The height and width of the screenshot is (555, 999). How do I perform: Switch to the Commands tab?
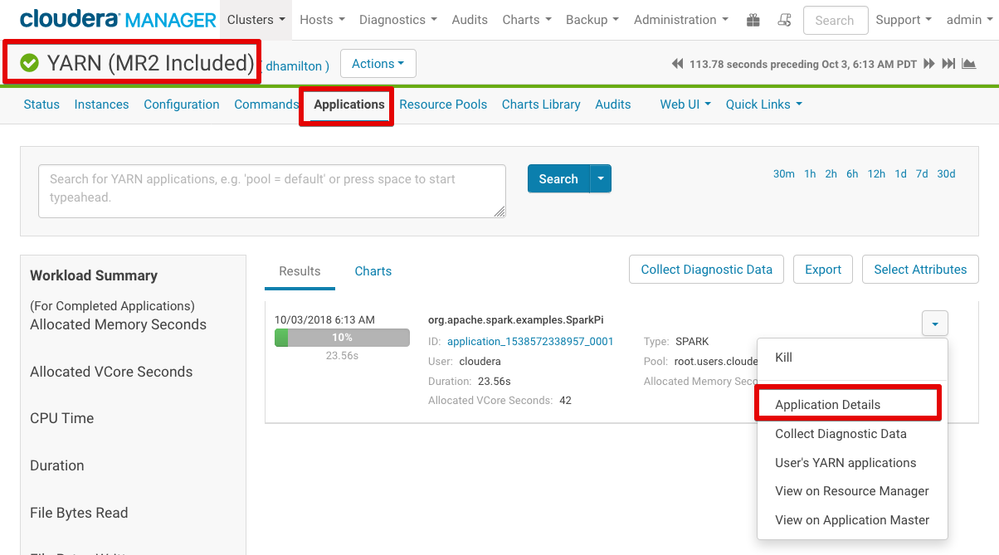pos(266,105)
